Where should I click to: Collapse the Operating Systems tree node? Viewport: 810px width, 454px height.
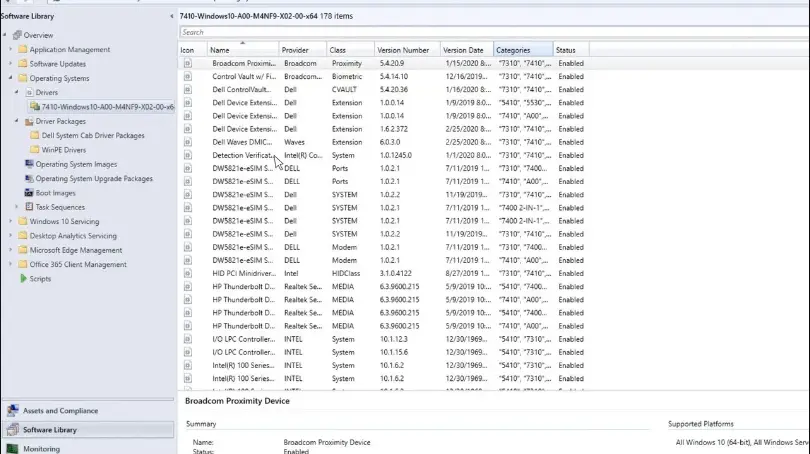coord(10,79)
